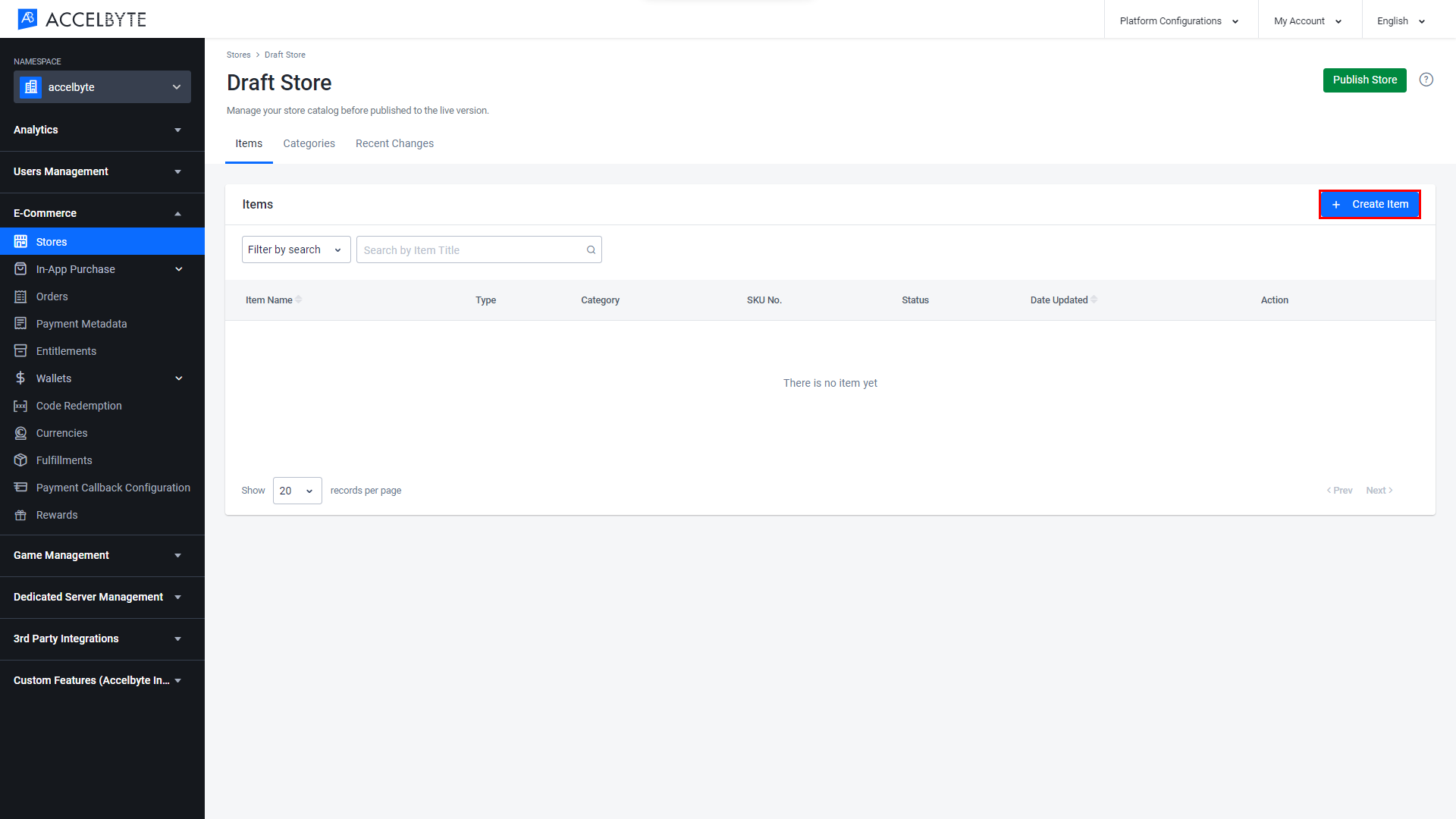Open Filter by search dropdown

pos(296,249)
